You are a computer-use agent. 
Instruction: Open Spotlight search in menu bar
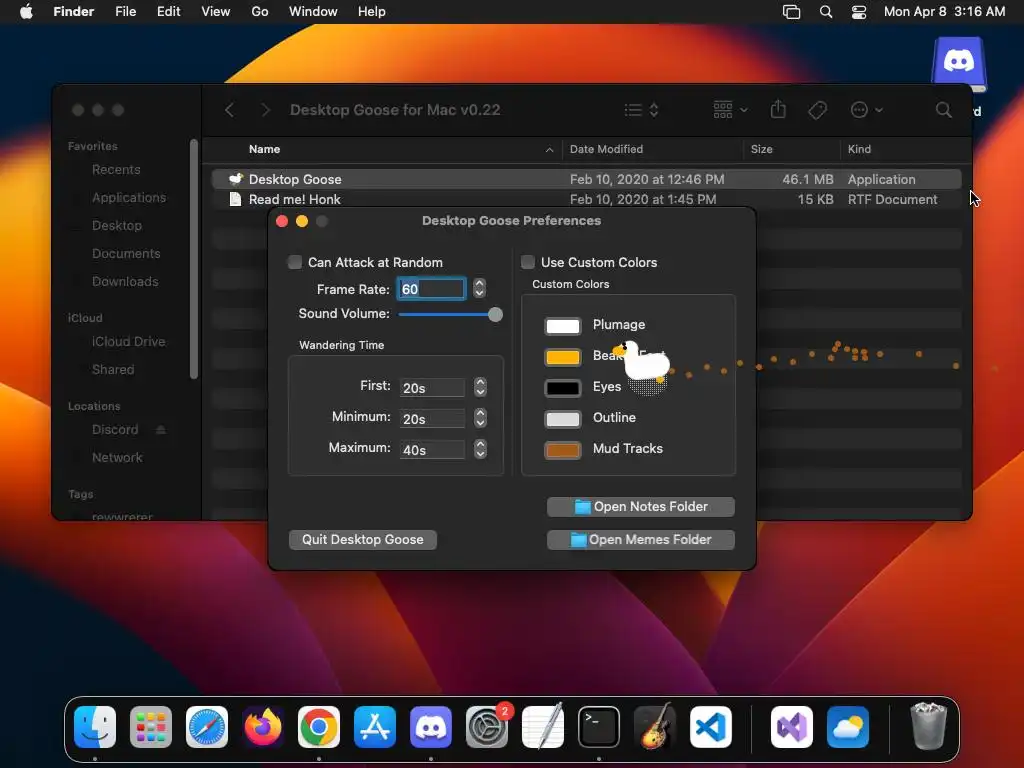coord(825,12)
